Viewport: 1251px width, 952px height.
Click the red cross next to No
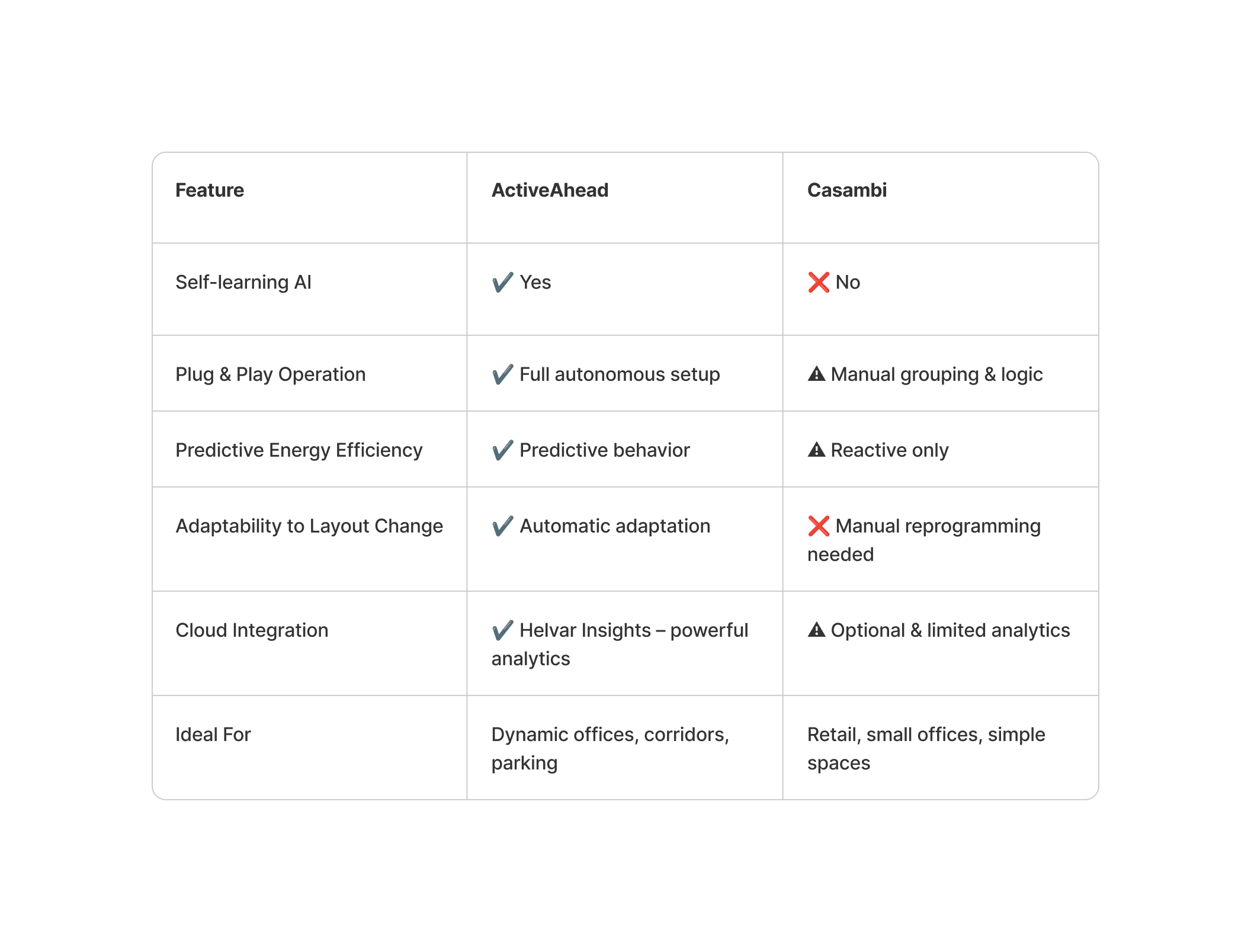tap(818, 282)
